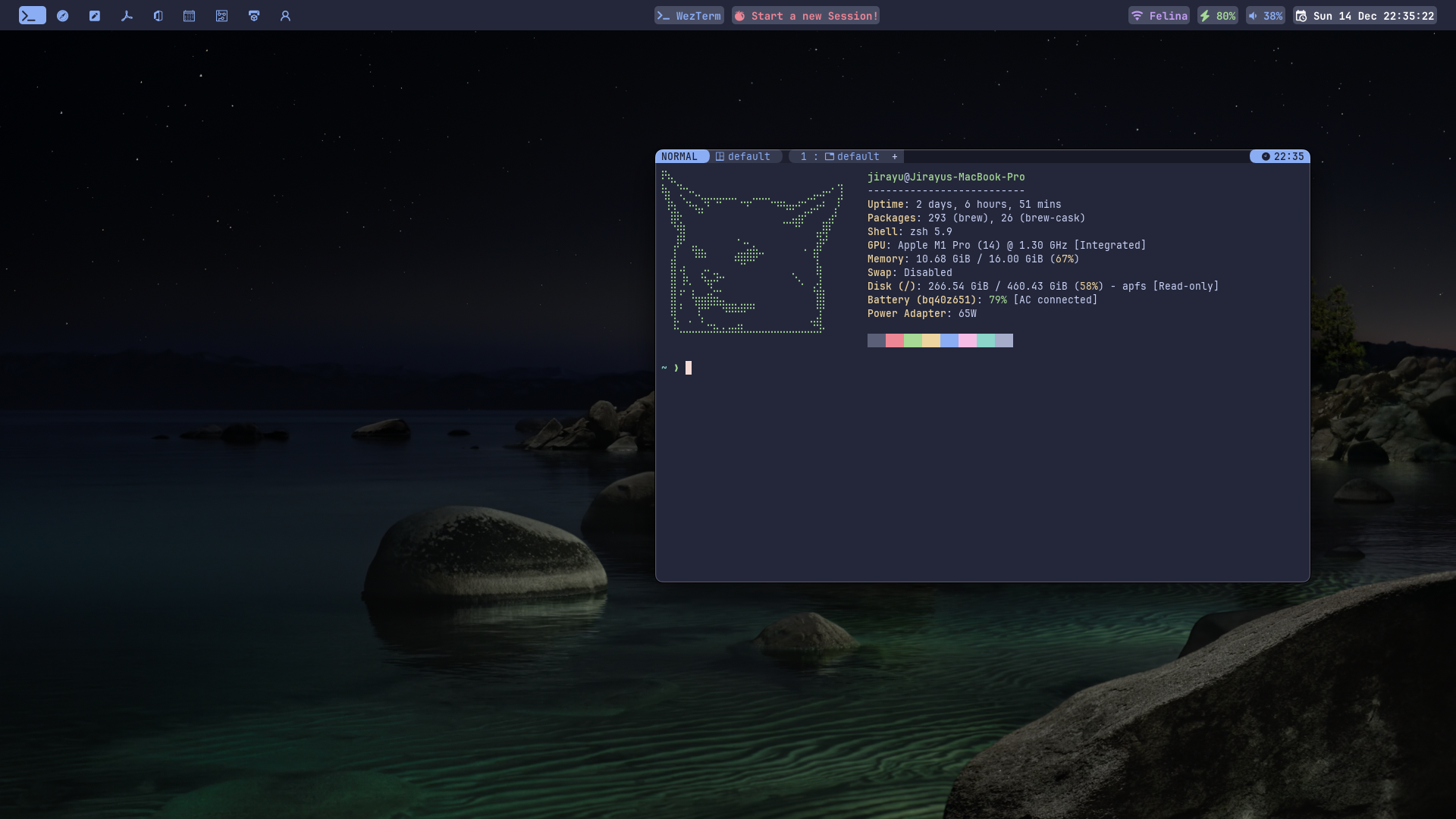Open the default session name dropdown
Image resolution: width=1456 pixels, height=819 pixels.
pos(747,156)
